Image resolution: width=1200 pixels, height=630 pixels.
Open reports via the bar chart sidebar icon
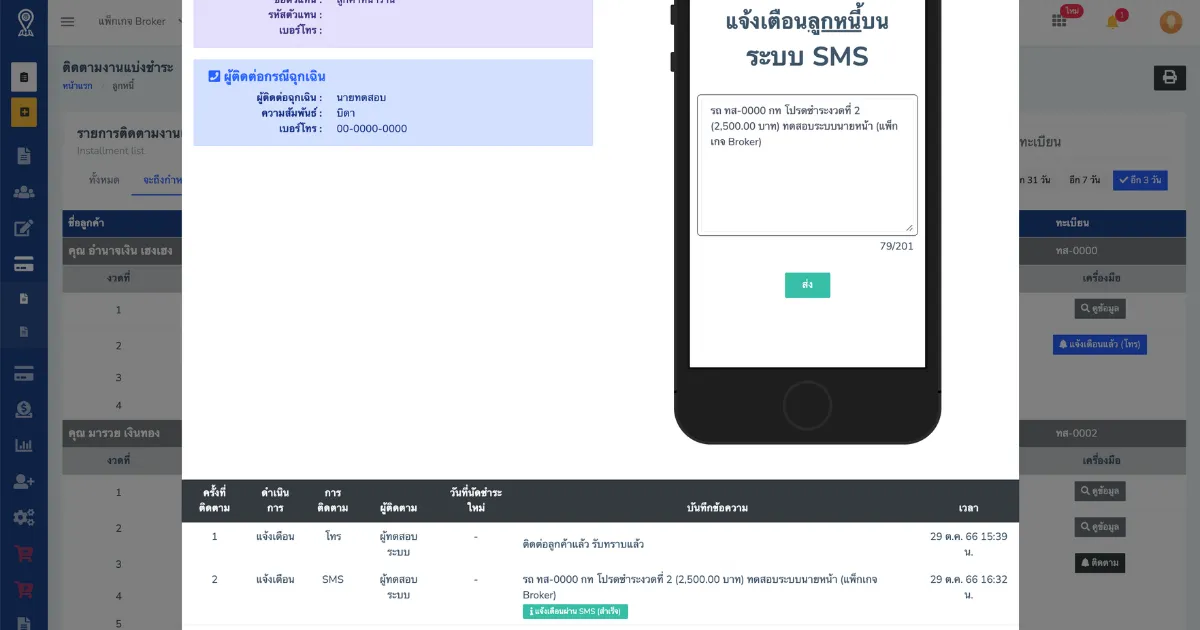click(22, 445)
